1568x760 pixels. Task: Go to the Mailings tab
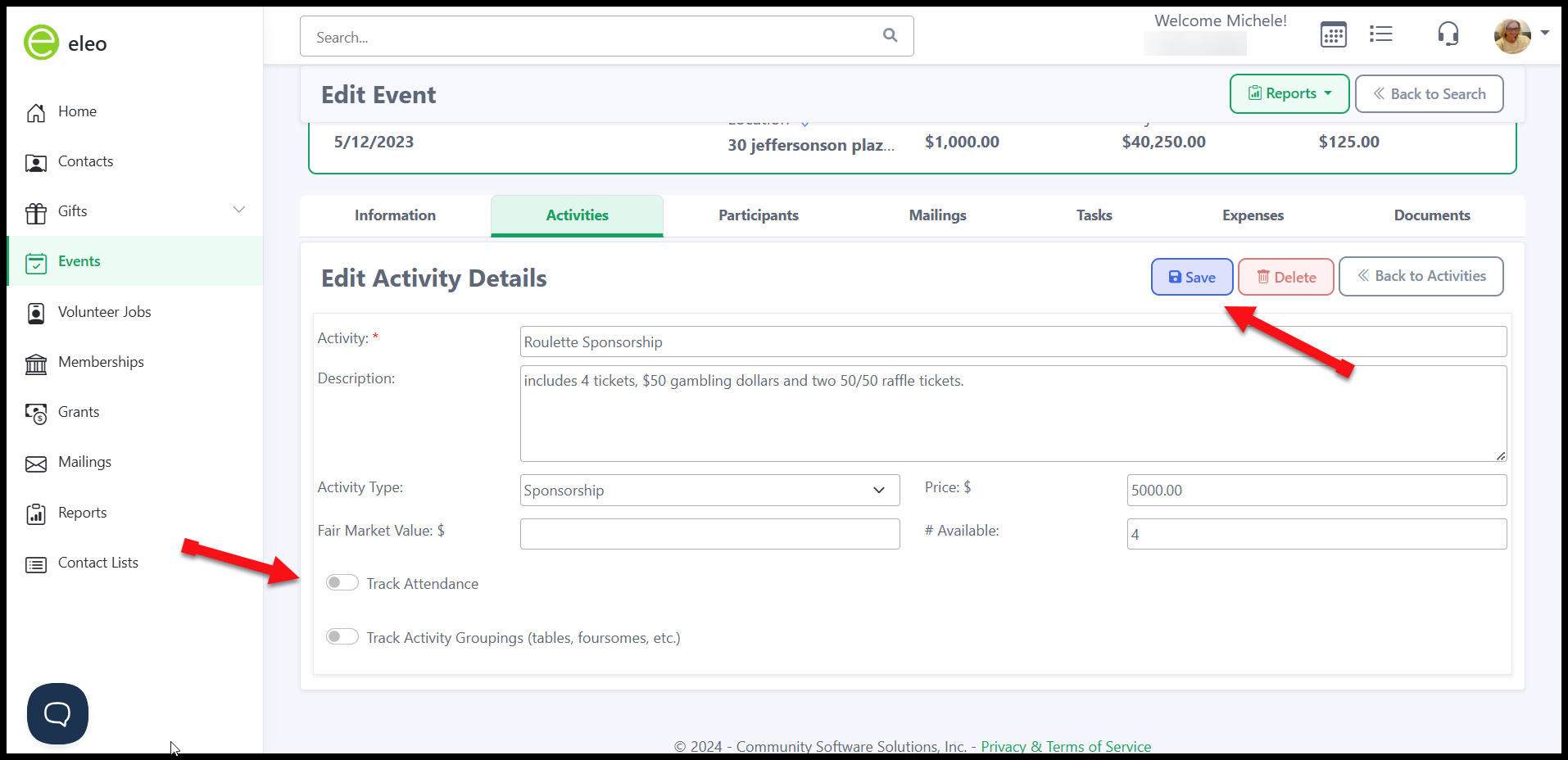pyautogui.click(x=937, y=215)
